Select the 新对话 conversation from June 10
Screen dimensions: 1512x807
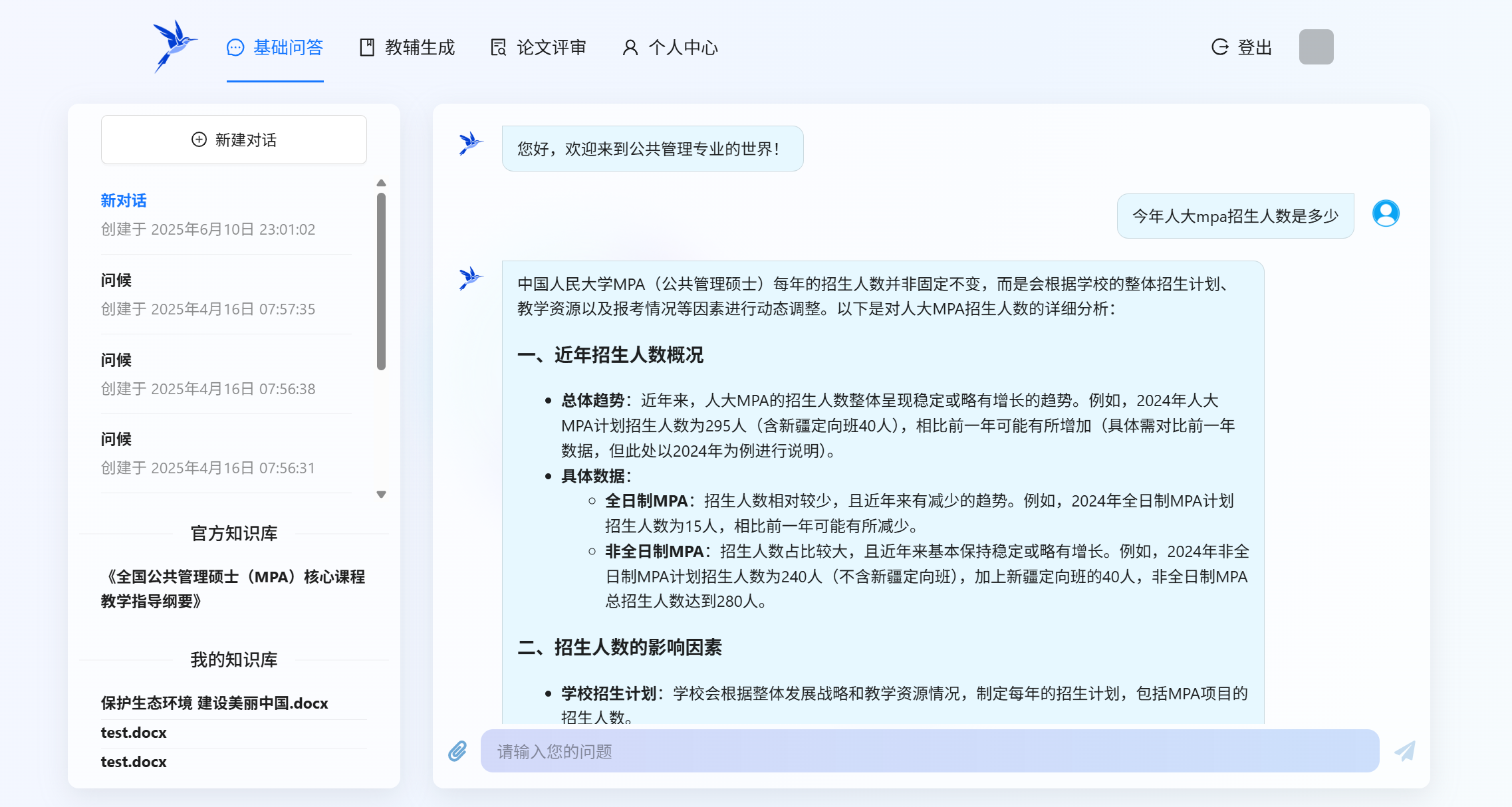pos(207,214)
